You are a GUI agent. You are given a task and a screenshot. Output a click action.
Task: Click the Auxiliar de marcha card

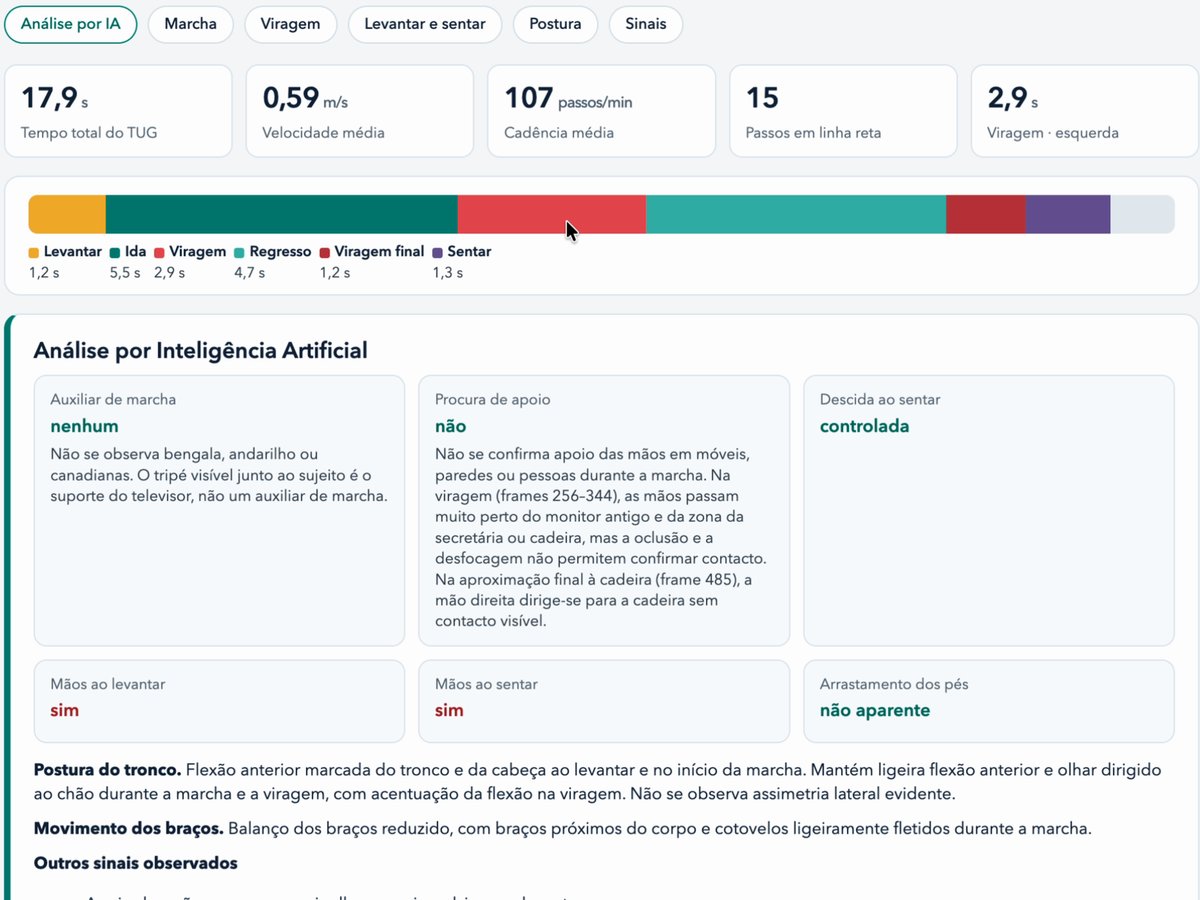tap(219, 511)
